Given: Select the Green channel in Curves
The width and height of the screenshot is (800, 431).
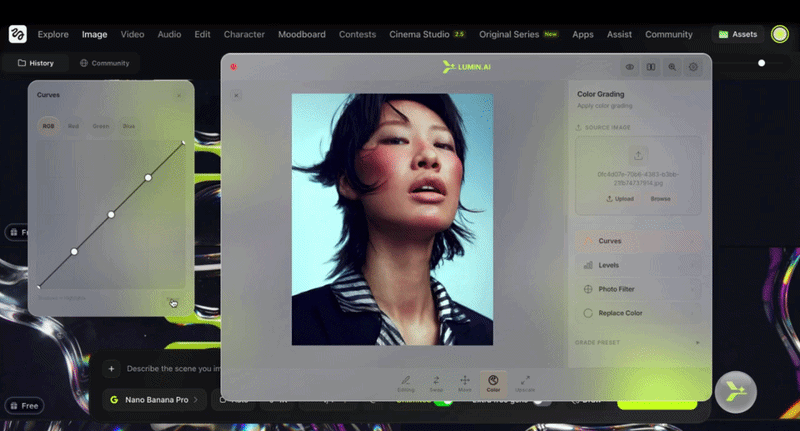Looking at the screenshot, I should coord(101,126).
